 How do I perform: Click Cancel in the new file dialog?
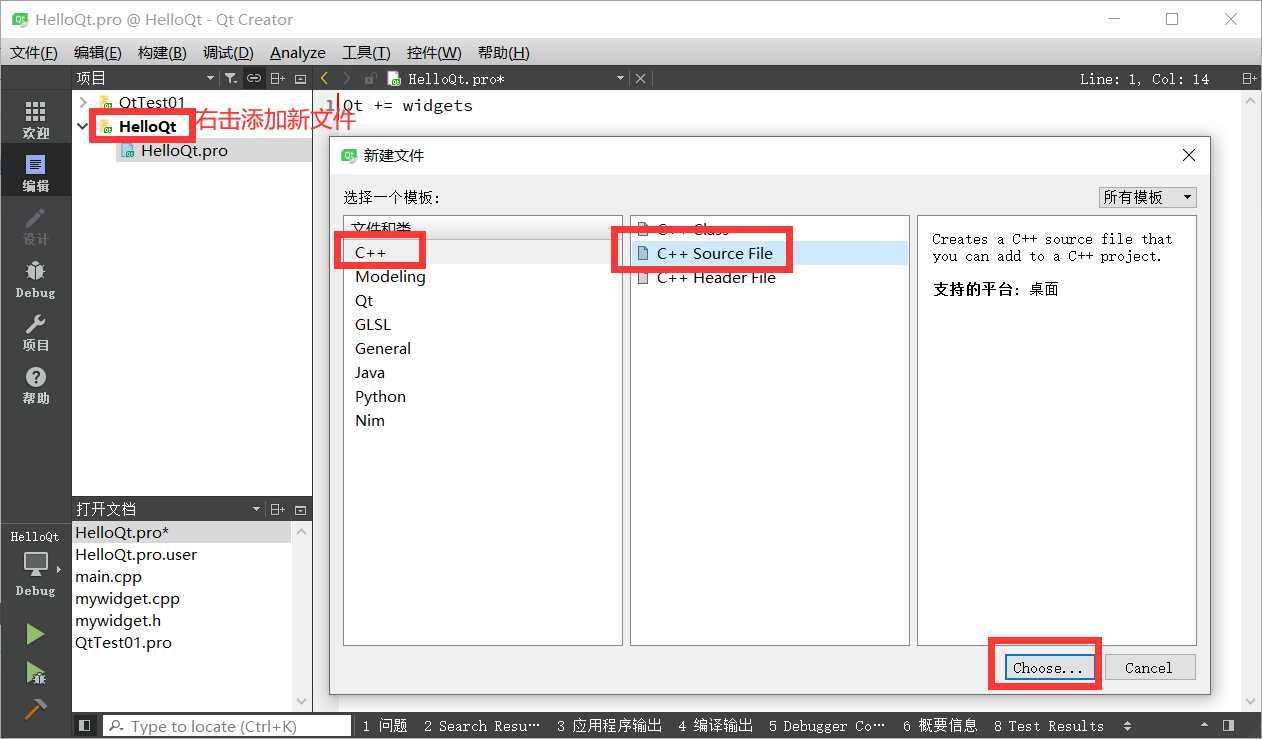[x=1148, y=668]
